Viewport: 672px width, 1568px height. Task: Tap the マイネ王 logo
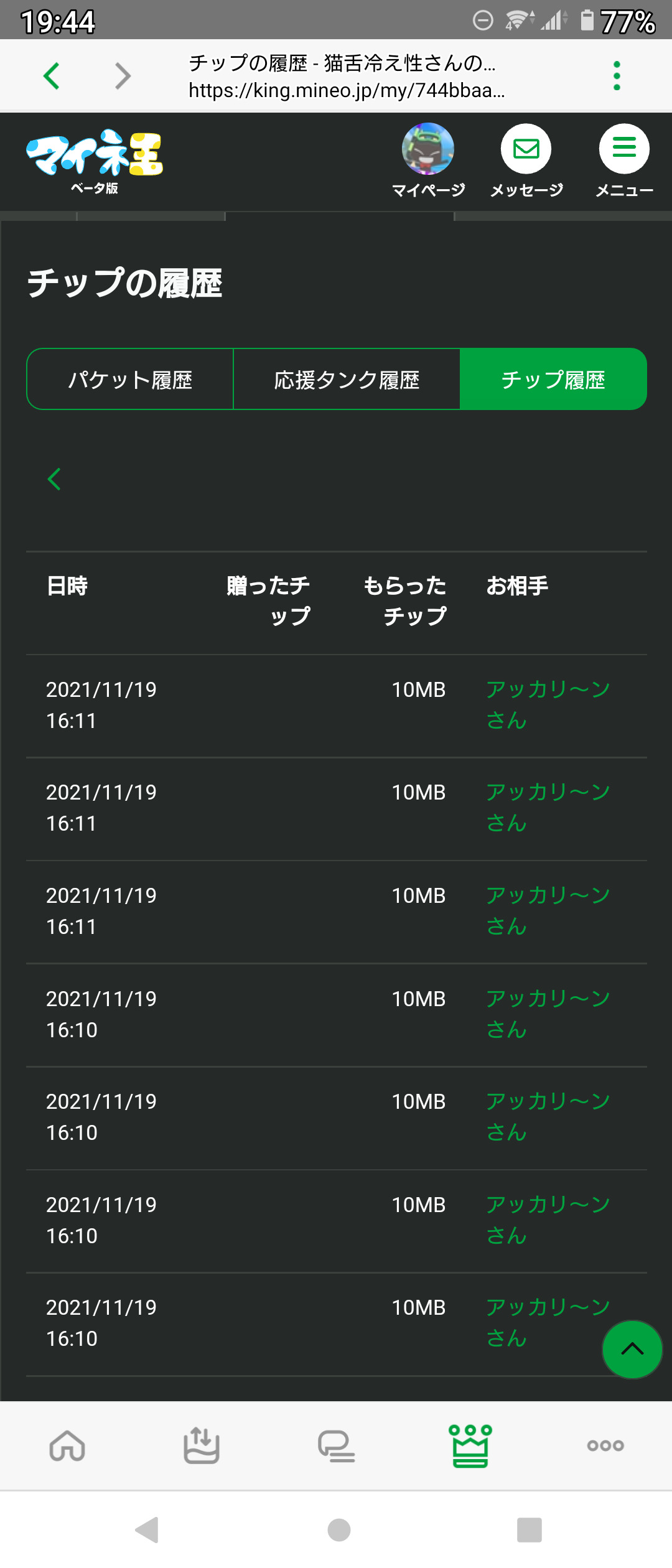pos(95,156)
